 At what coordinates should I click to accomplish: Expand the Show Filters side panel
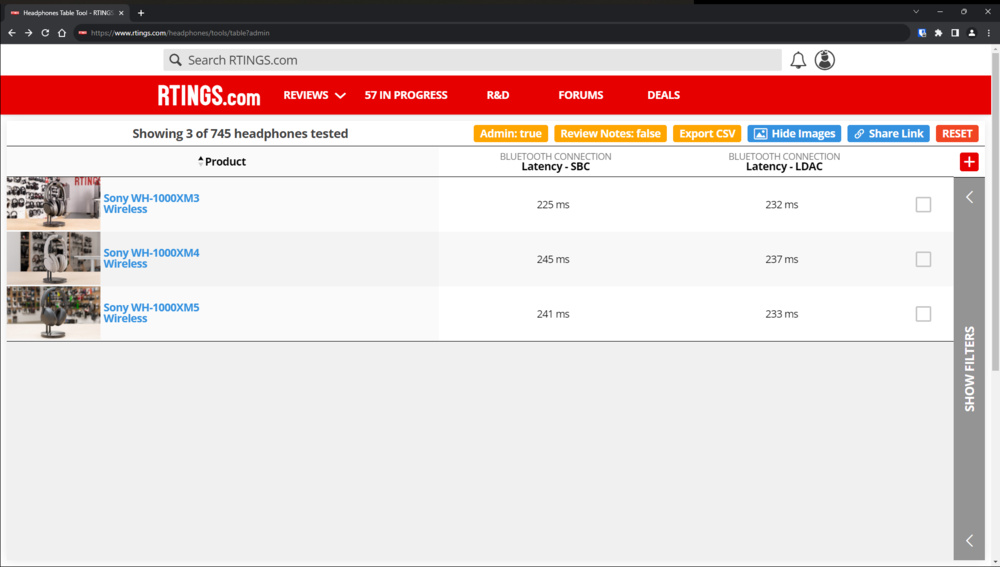[969, 368]
